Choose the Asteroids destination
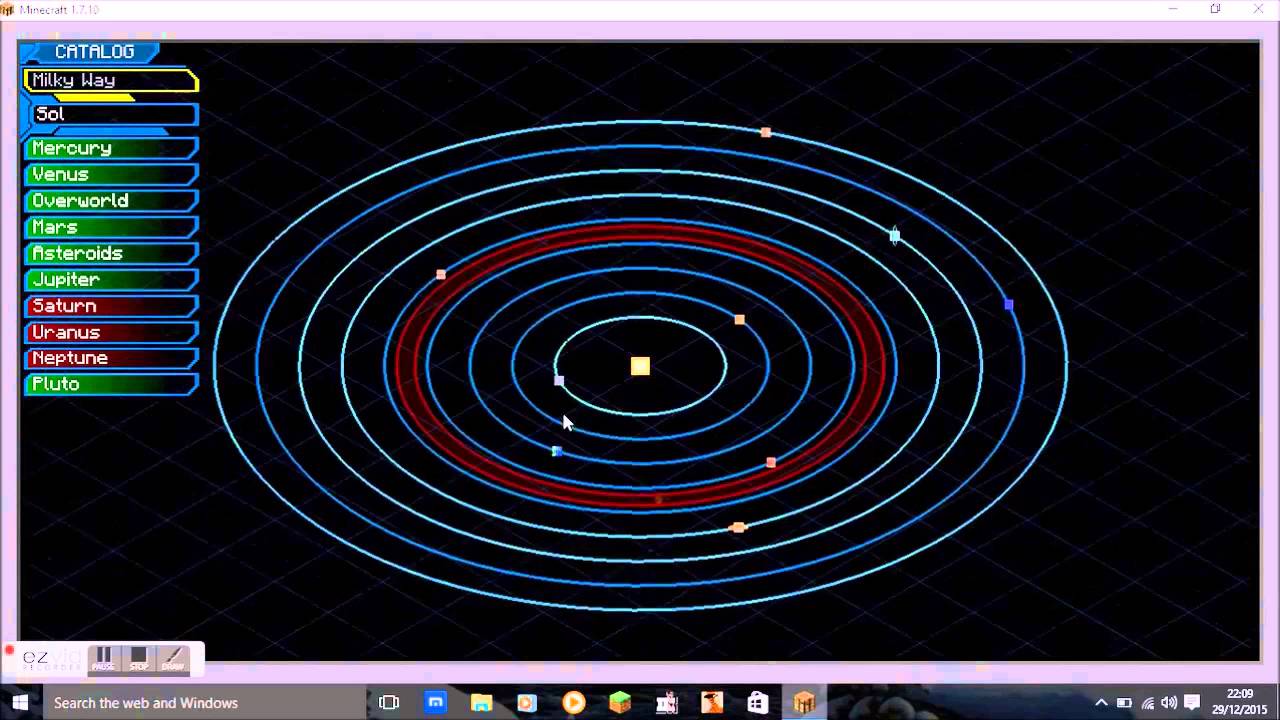1280x720 pixels. coord(110,254)
